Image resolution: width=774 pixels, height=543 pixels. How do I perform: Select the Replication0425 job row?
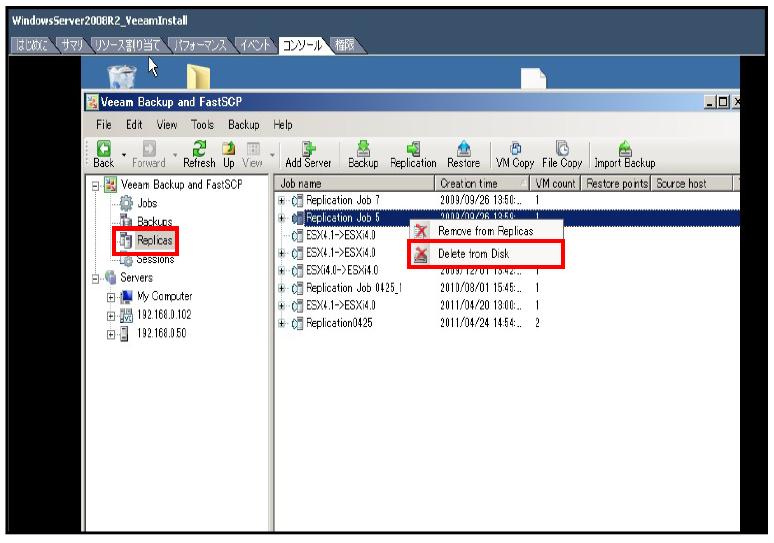pyautogui.click(x=507, y=323)
